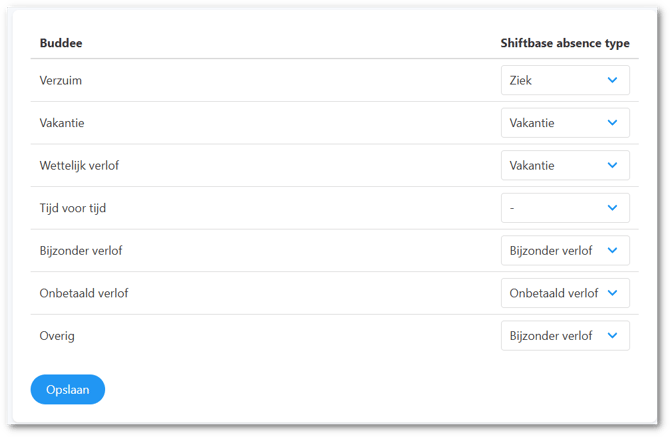Click the chevron arrow in the Wettelijk verlof row
670x437 pixels.
(x=612, y=165)
